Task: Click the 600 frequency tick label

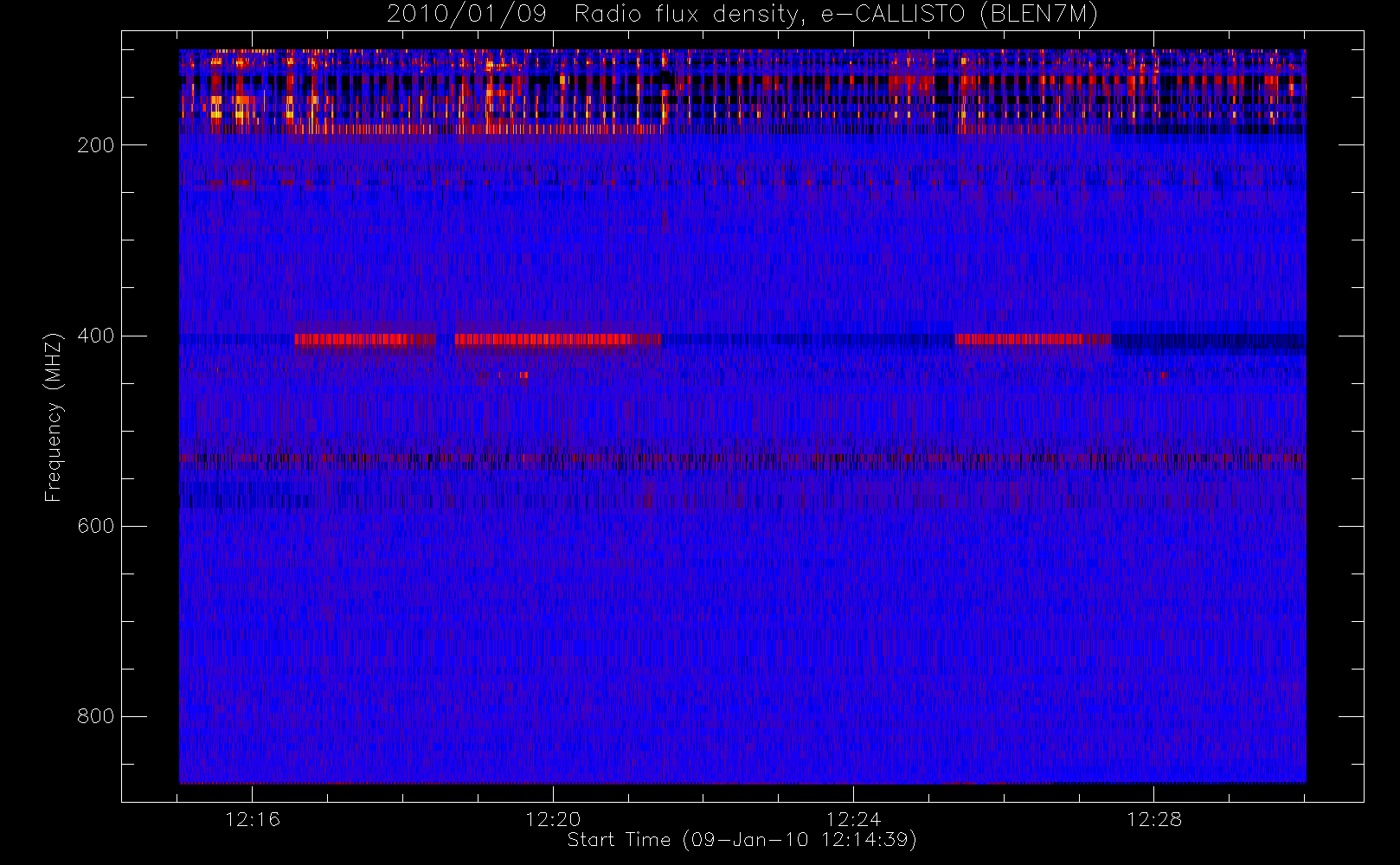Action: 96,526
